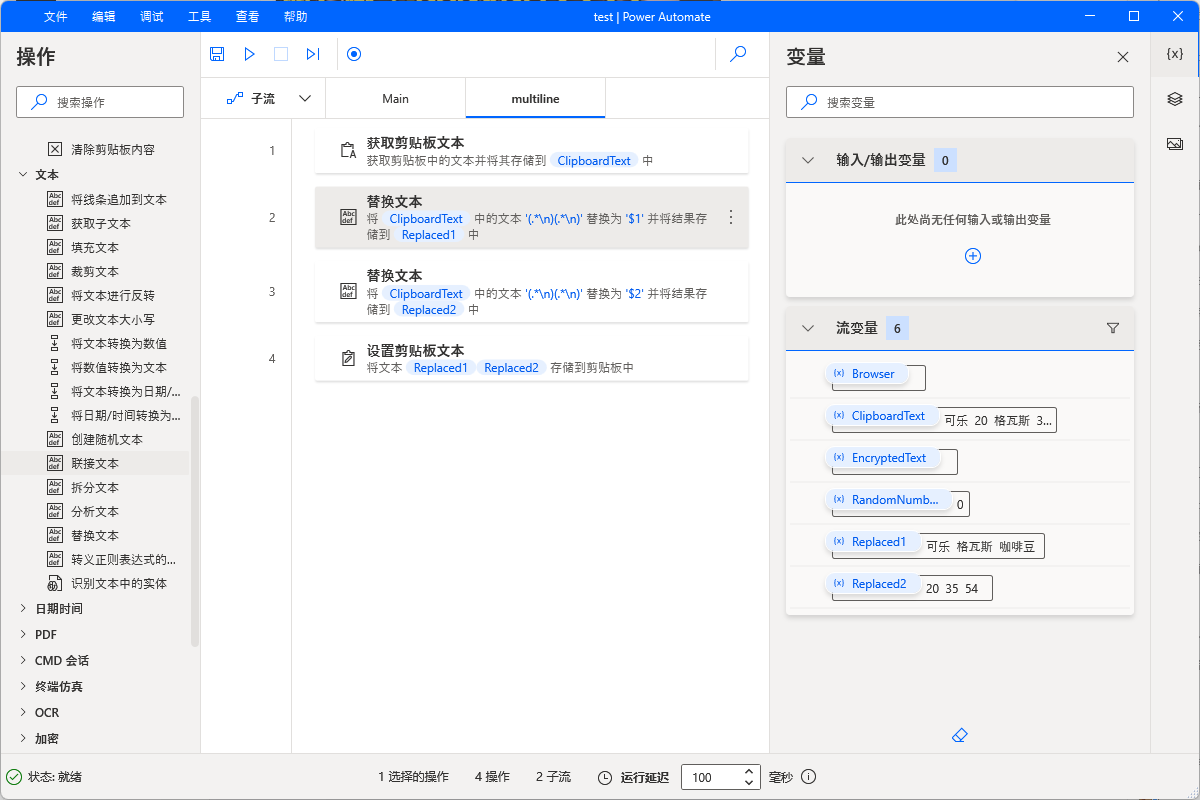Image resolution: width=1200 pixels, height=800 pixels.
Task: Increase run delay with up stepper
Action: coord(749,771)
